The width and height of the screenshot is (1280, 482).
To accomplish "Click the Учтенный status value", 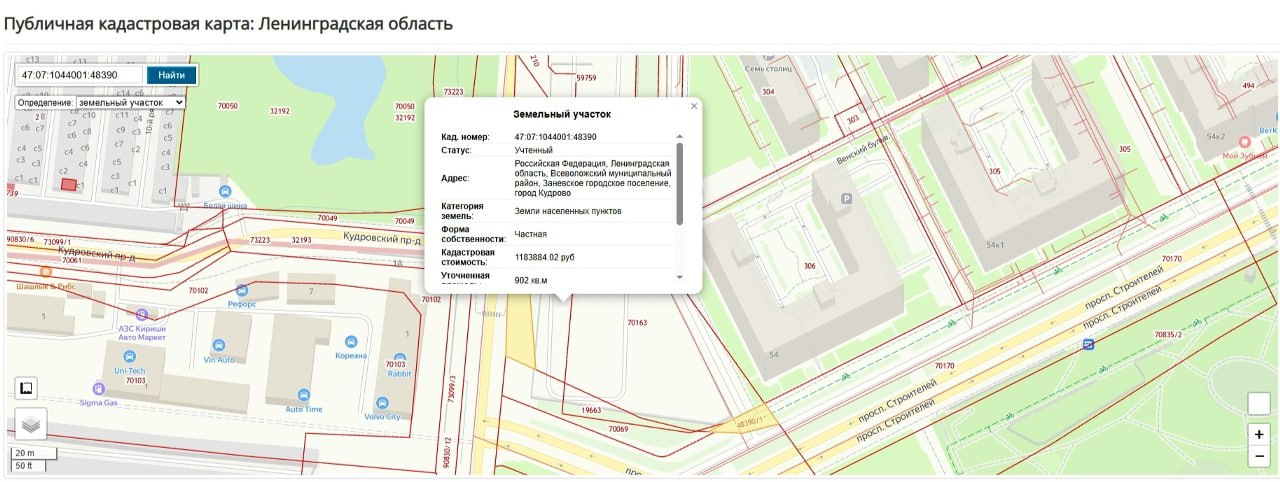I will click(534, 150).
